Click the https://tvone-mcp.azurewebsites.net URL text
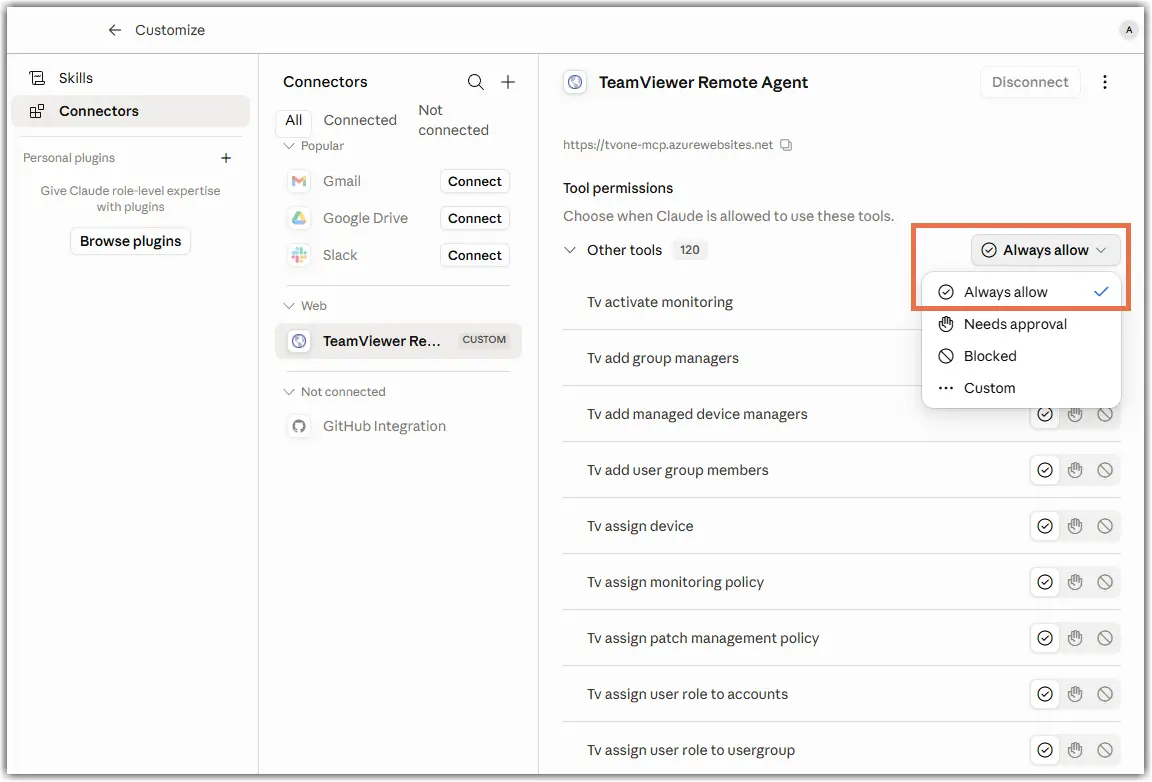Image resolution: width=1152 pixels, height=782 pixels. (x=668, y=145)
